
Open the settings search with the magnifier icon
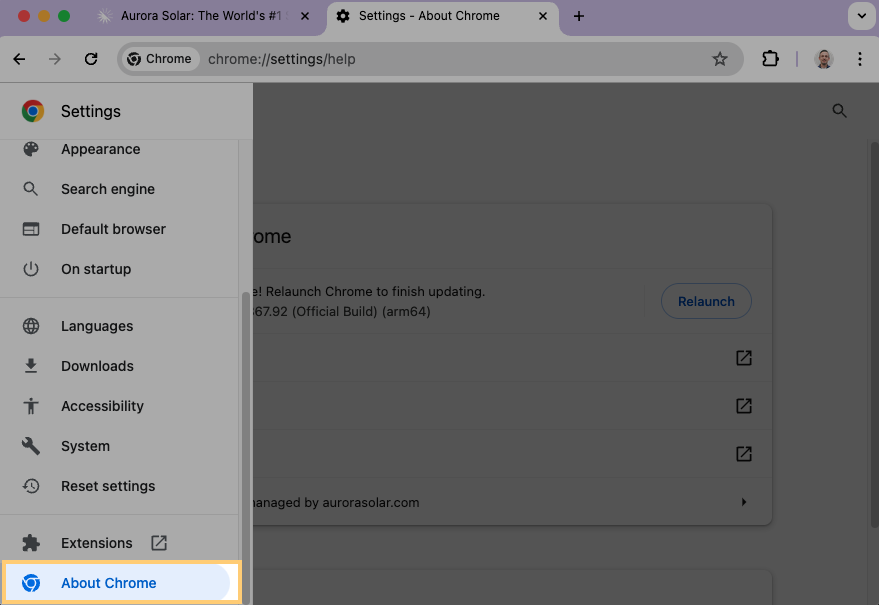[x=839, y=111]
